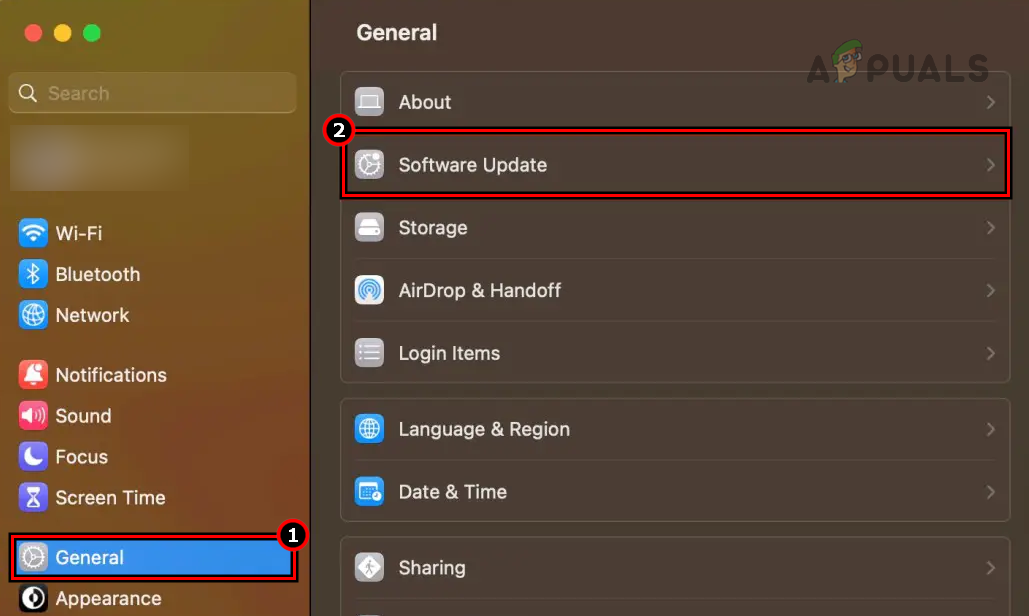Image resolution: width=1029 pixels, height=616 pixels.
Task: Expand the About row chevron
Action: coord(991,101)
